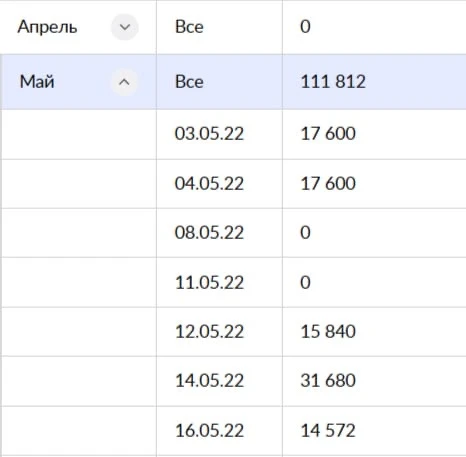Viewport: 466px width, 457px height.
Task: Click value 15 840 for 12.05.22
Action: point(328,331)
